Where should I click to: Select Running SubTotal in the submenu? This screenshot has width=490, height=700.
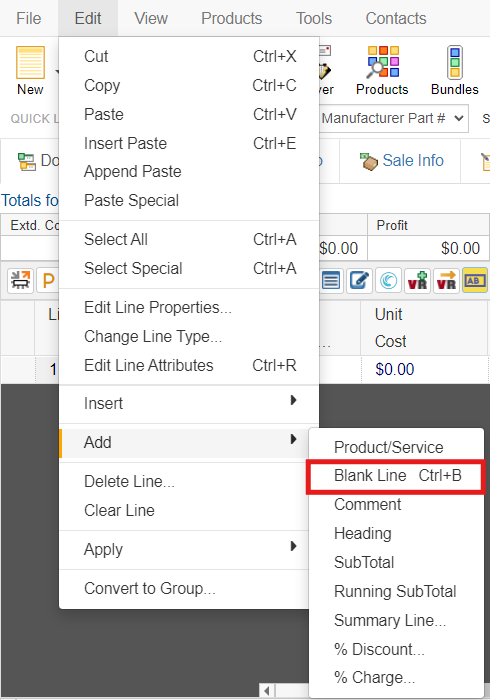[395, 592]
